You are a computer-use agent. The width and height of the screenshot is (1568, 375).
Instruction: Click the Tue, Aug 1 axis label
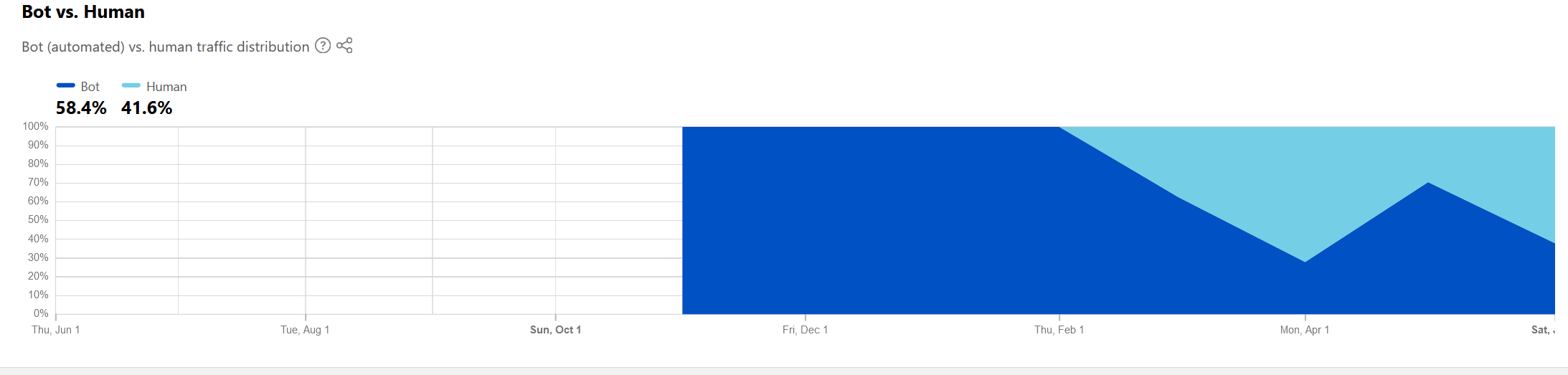tap(305, 330)
